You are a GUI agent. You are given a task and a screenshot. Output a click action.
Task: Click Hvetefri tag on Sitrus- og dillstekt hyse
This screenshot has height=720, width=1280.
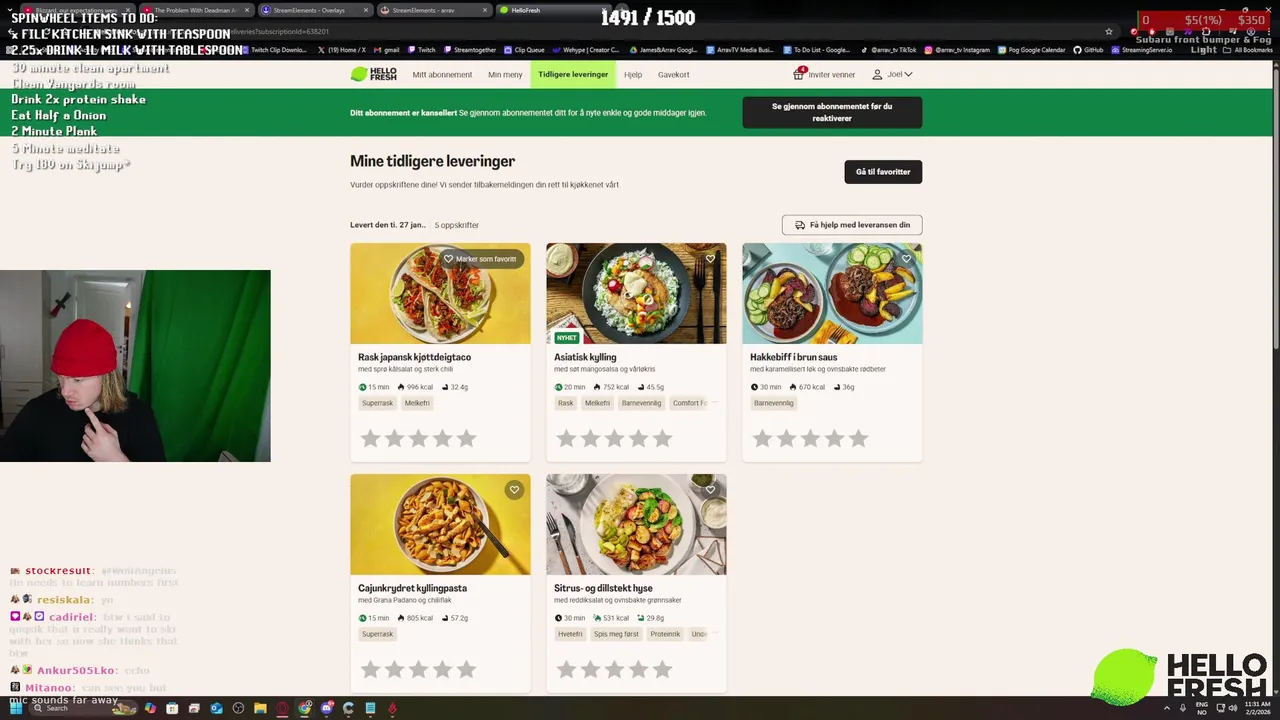tap(570, 634)
